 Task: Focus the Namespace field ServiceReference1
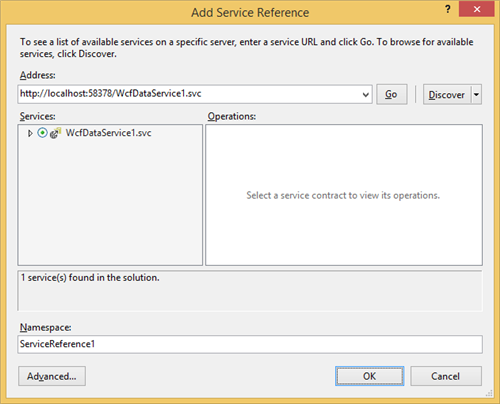click(250, 344)
